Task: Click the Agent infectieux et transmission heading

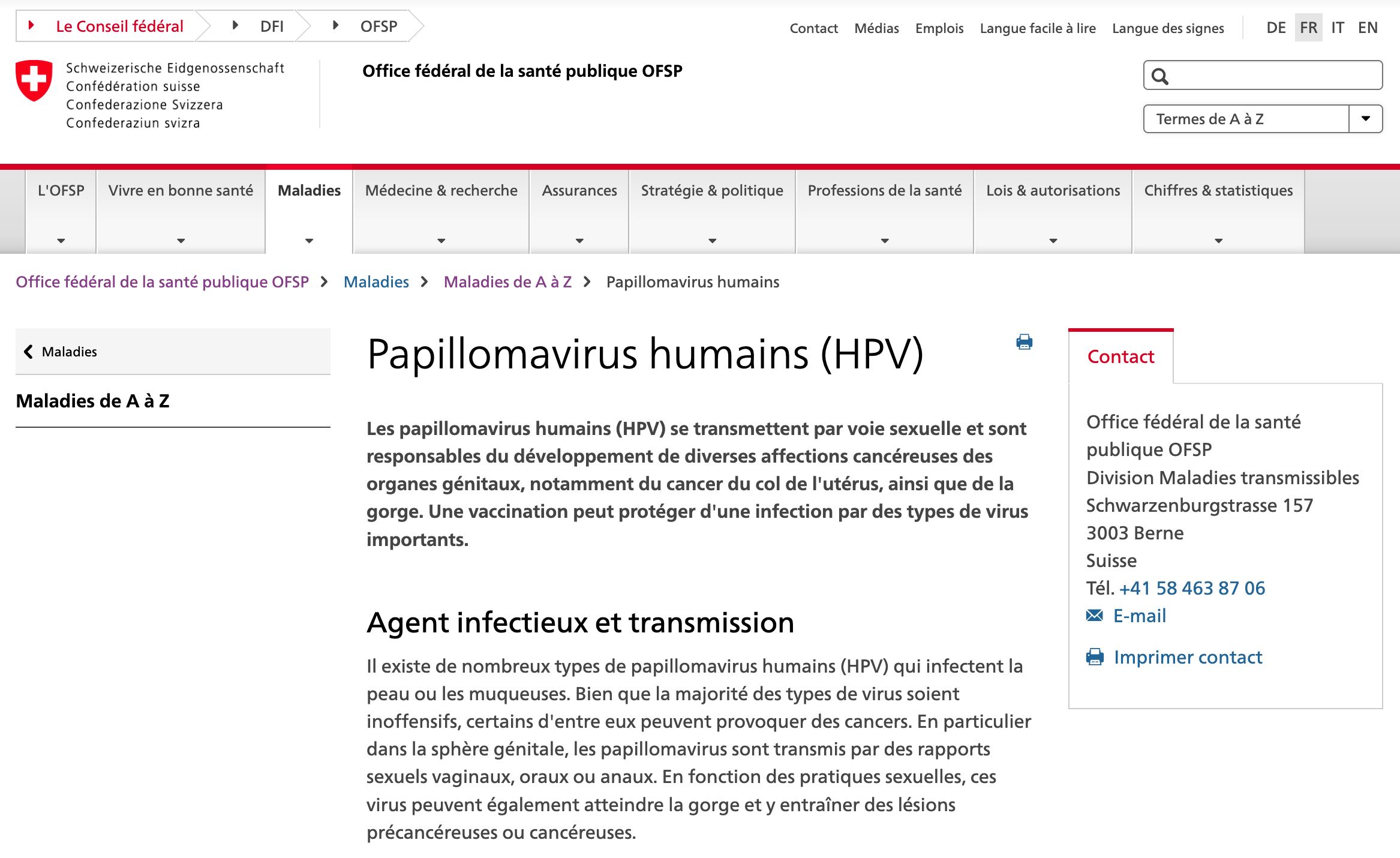Action: [580, 623]
